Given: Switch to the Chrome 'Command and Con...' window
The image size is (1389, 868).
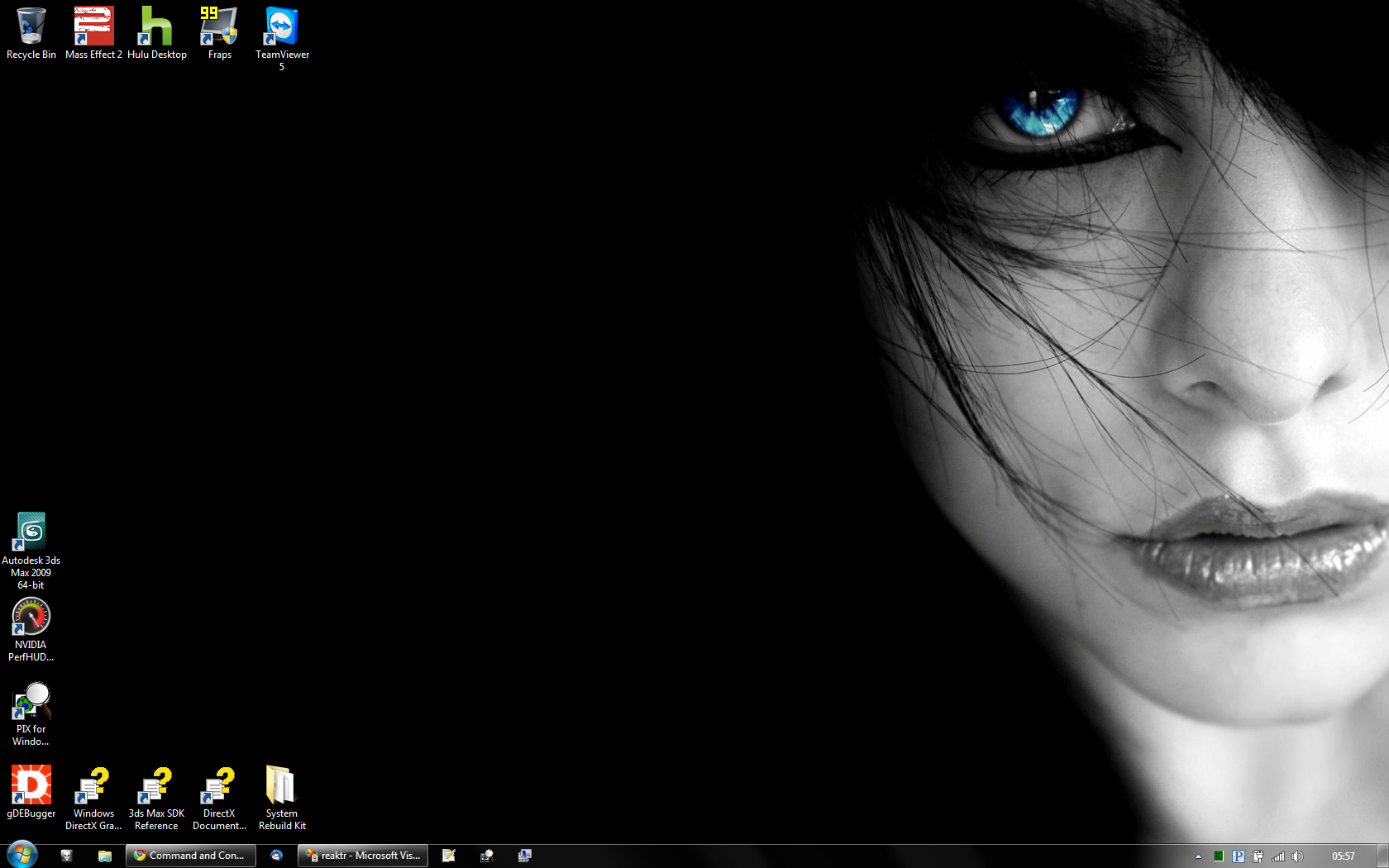Looking at the screenshot, I should [x=190, y=856].
